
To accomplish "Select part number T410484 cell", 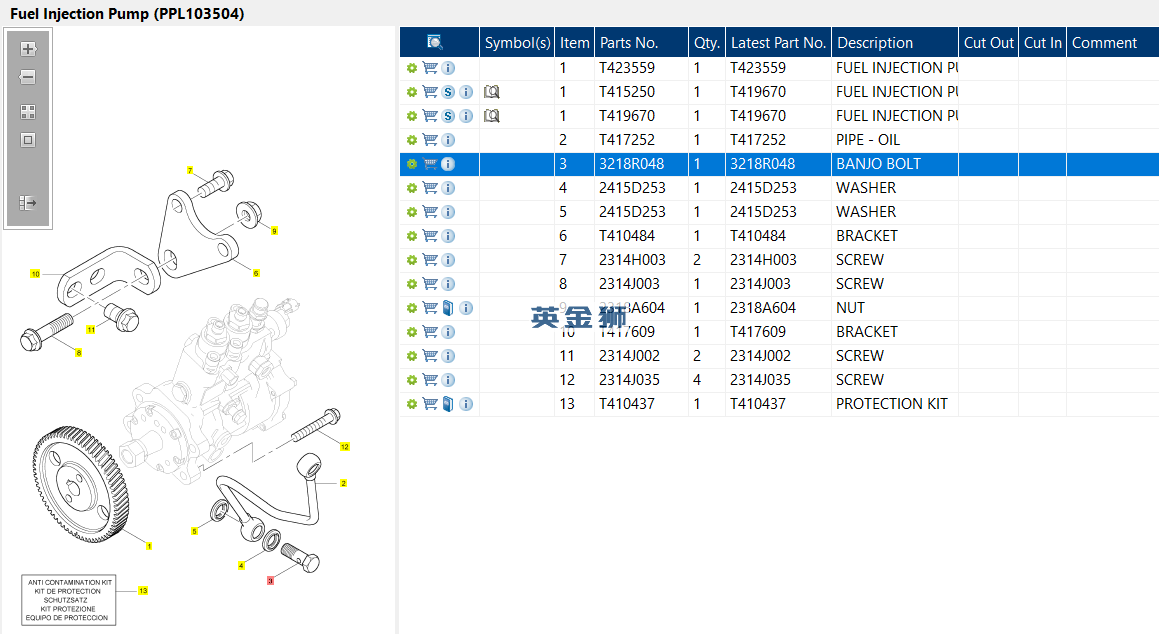I will (x=641, y=236).
